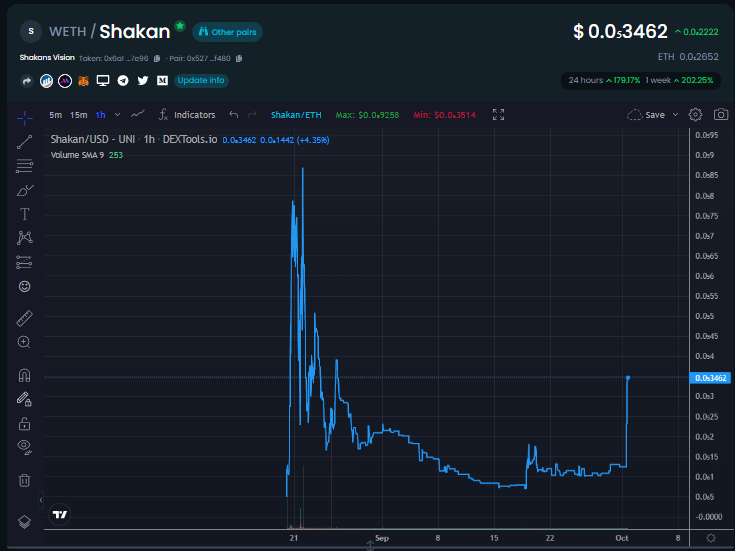Remove drawings with the trash icon

tap(24, 480)
